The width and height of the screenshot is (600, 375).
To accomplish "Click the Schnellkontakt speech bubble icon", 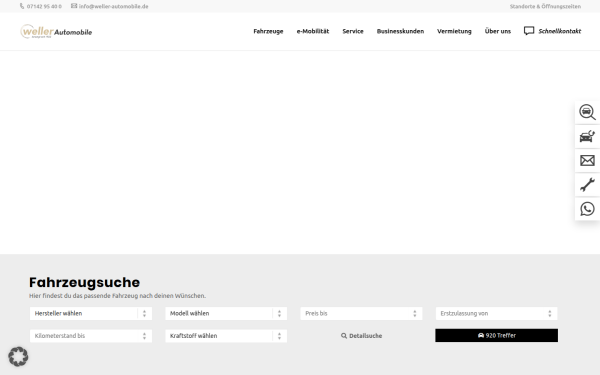I will coord(529,31).
